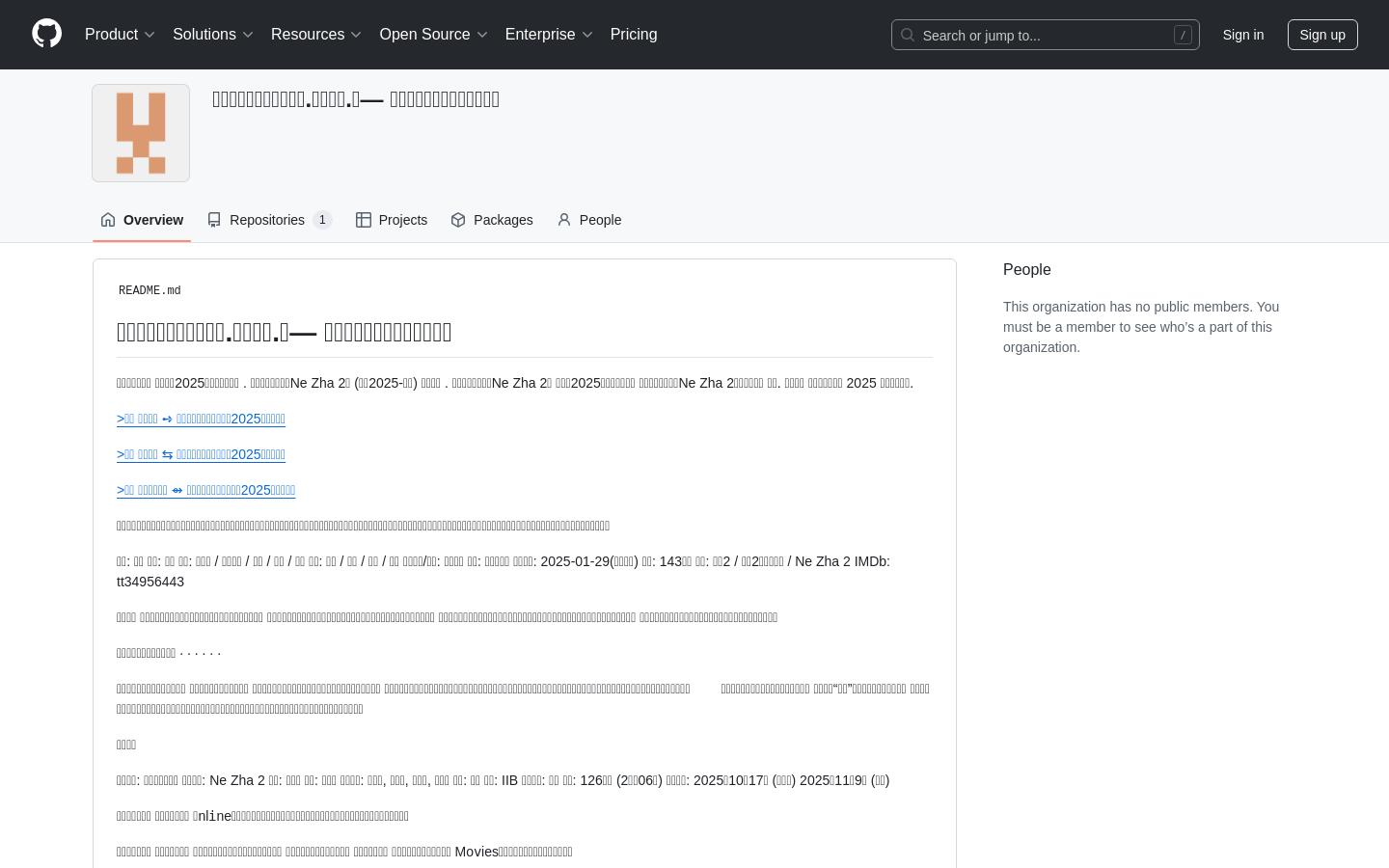Select the Overview tab
The height and width of the screenshot is (868, 1389).
[x=142, y=220]
